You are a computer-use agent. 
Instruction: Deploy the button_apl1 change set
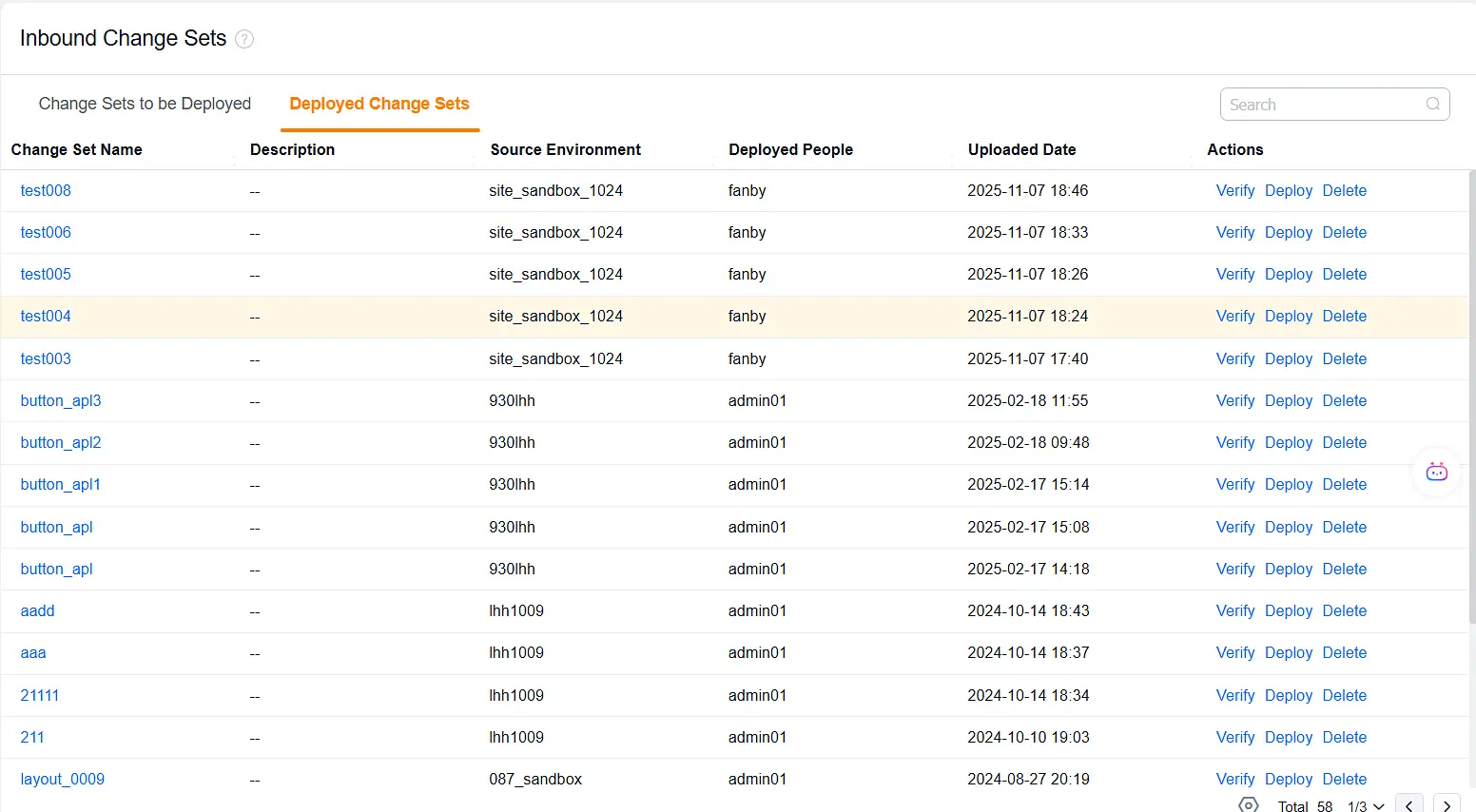[1289, 484]
